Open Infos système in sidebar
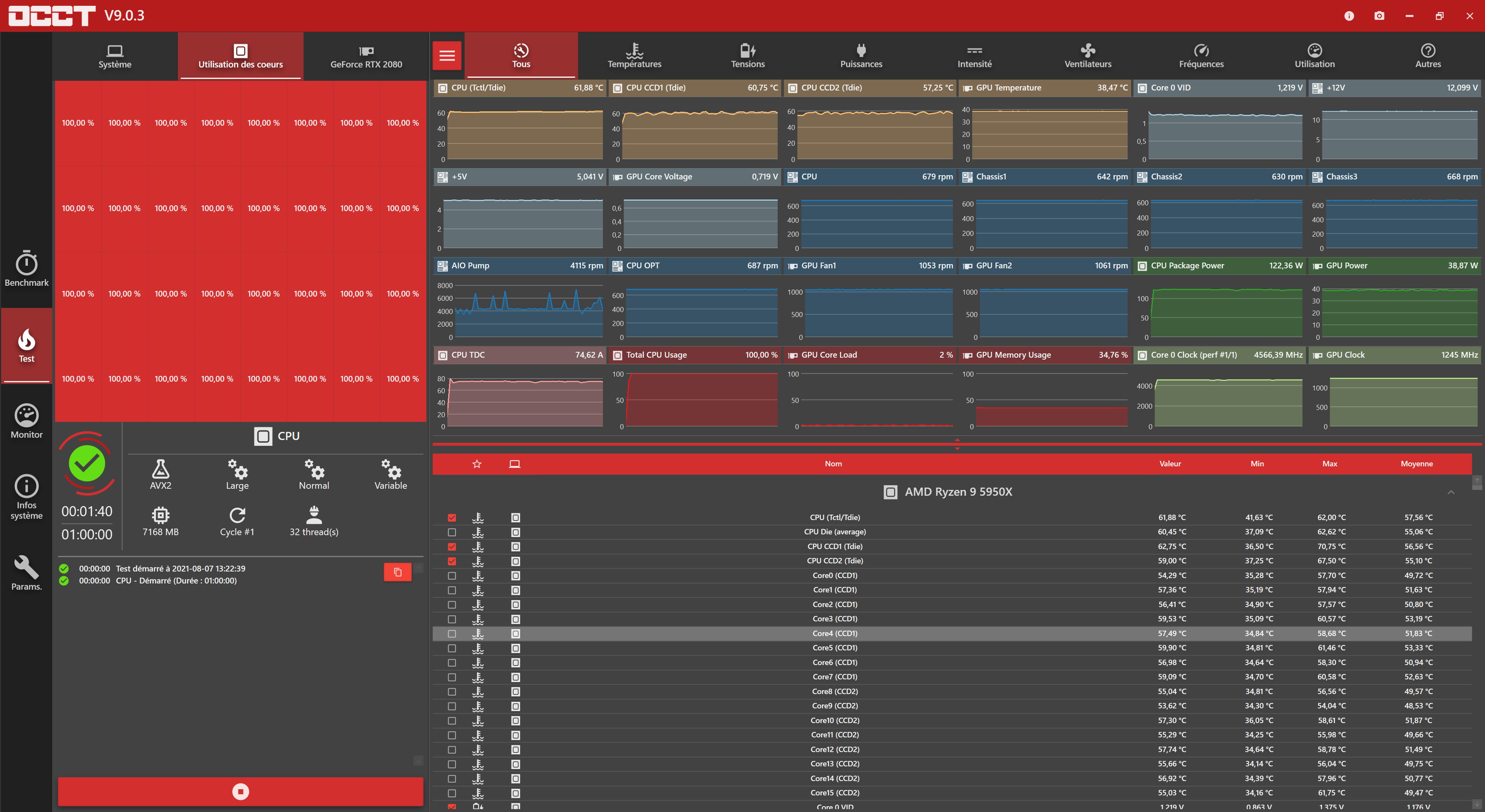Screen dimensions: 1485x812 pyautogui.click(x=27, y=496)
